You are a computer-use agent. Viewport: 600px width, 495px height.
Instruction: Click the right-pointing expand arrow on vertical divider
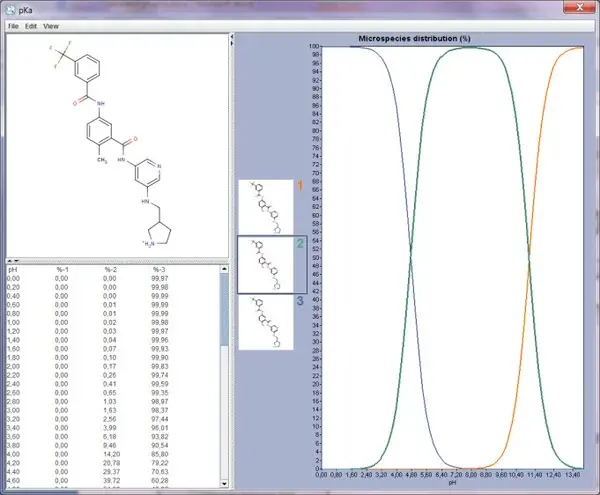tap(232, 43)
